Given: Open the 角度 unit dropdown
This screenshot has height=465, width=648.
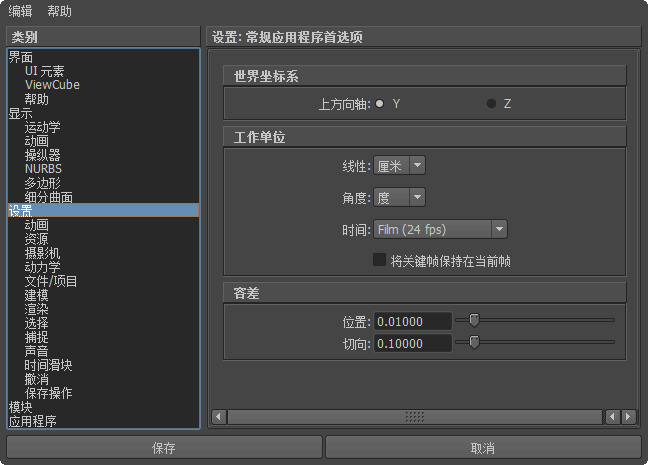Looking at the screenshot, I should pyautogui.click(x=399, y=197).
